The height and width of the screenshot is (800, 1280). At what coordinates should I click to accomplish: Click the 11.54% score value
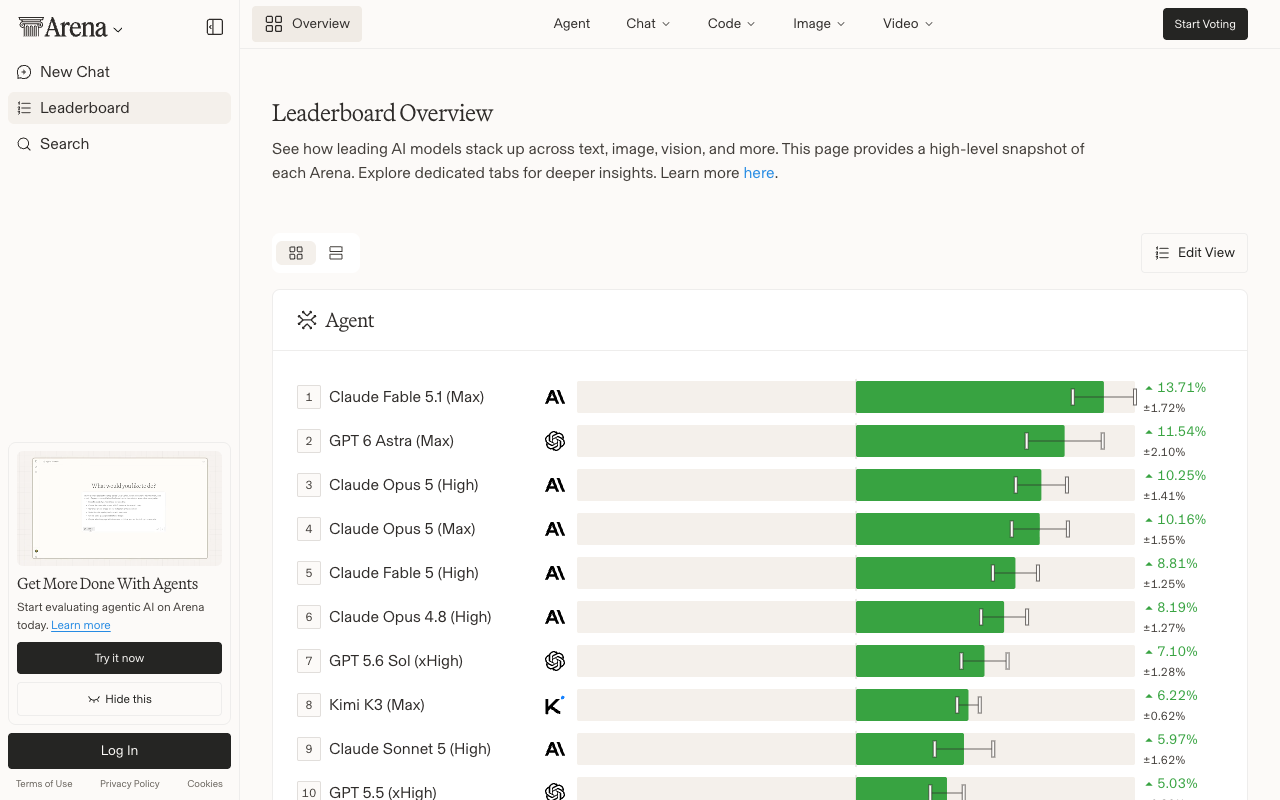click(1181, 431)
